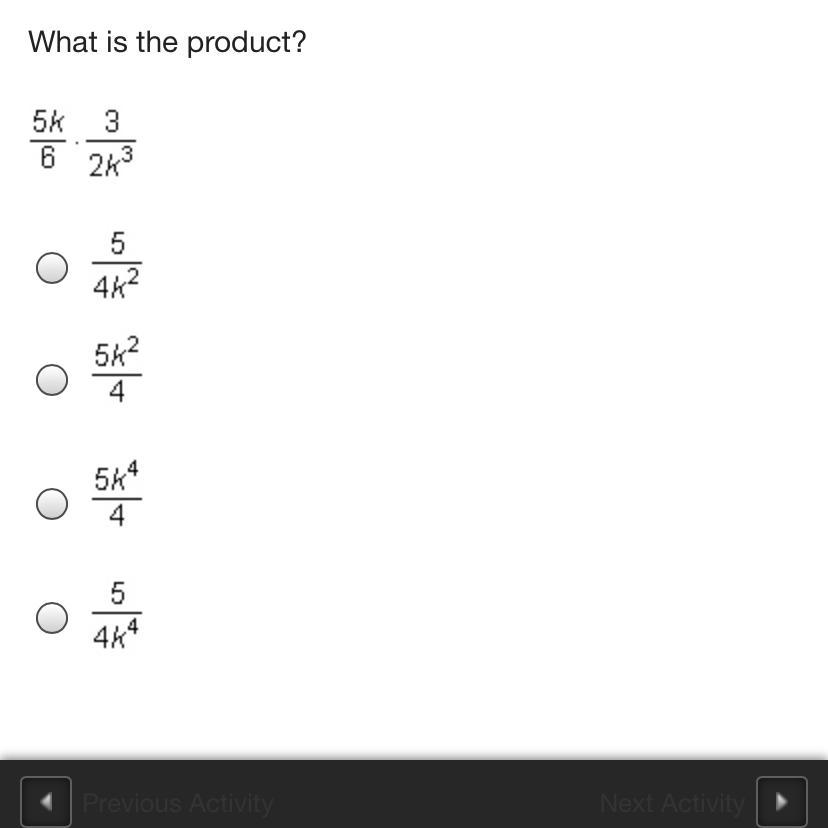Click the answer label 5k⁴ over 4
Viewport: 828px width, 828px height.
(x=117, y=494)
